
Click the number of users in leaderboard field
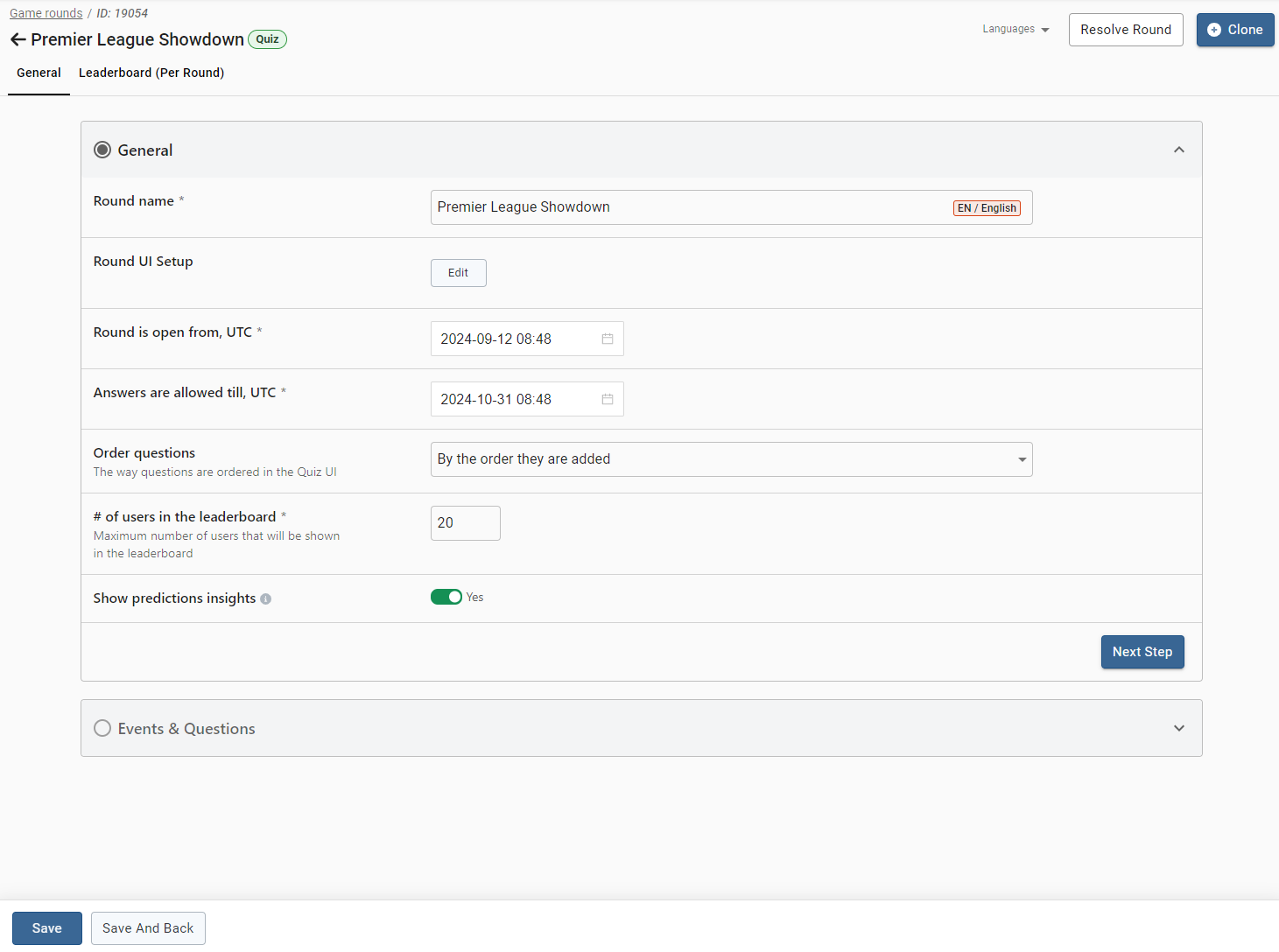[465, 523]
